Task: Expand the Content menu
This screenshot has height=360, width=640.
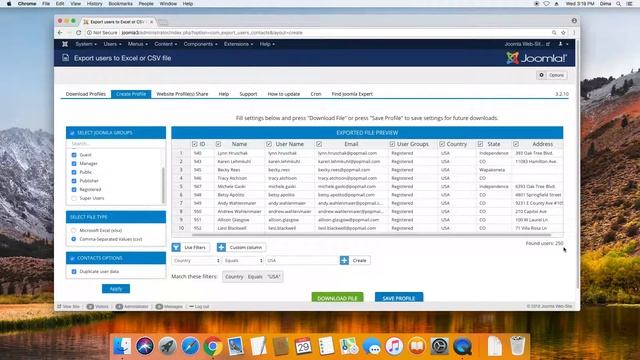Action: pos(166,44)
